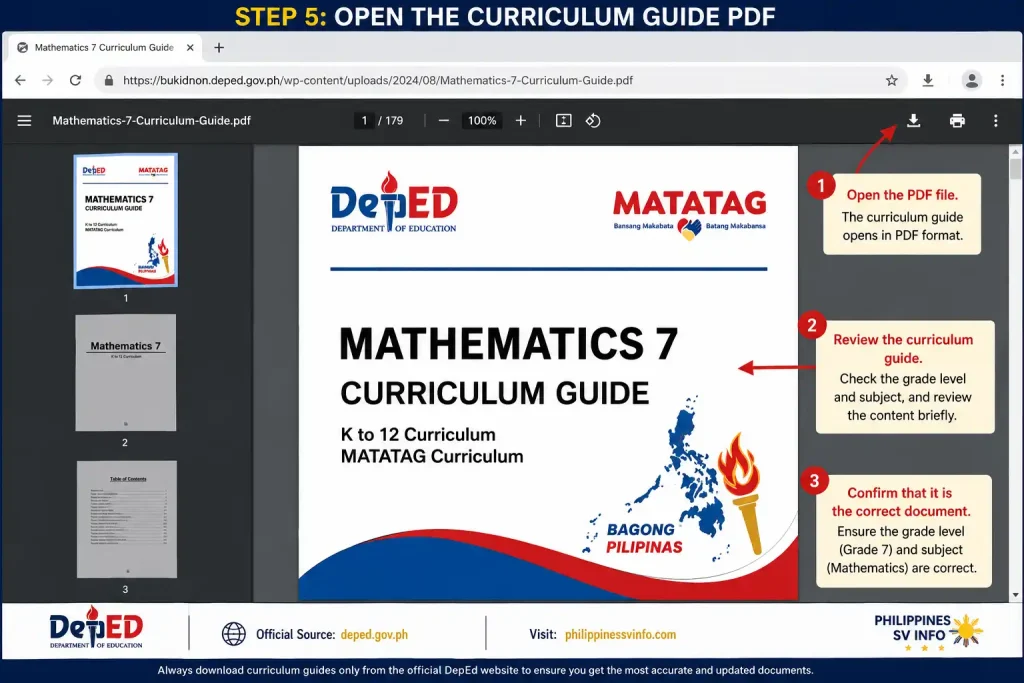Click the MATATAG logo on cover page
This screenshot has width=1024, height=683.
click(x=690, y=214)
